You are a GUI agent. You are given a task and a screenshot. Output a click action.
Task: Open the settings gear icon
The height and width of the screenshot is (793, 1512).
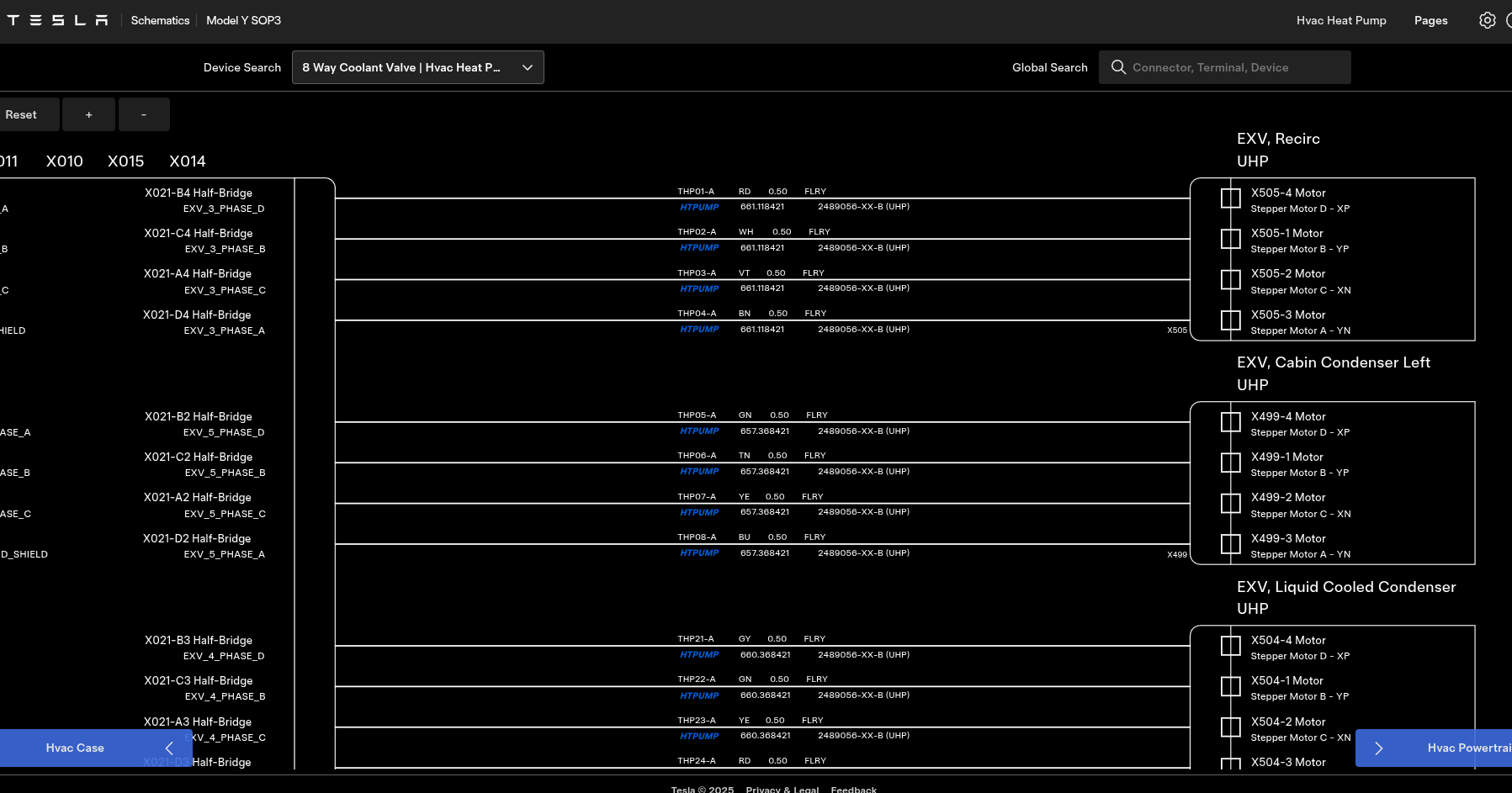[x=1487, y=20]
